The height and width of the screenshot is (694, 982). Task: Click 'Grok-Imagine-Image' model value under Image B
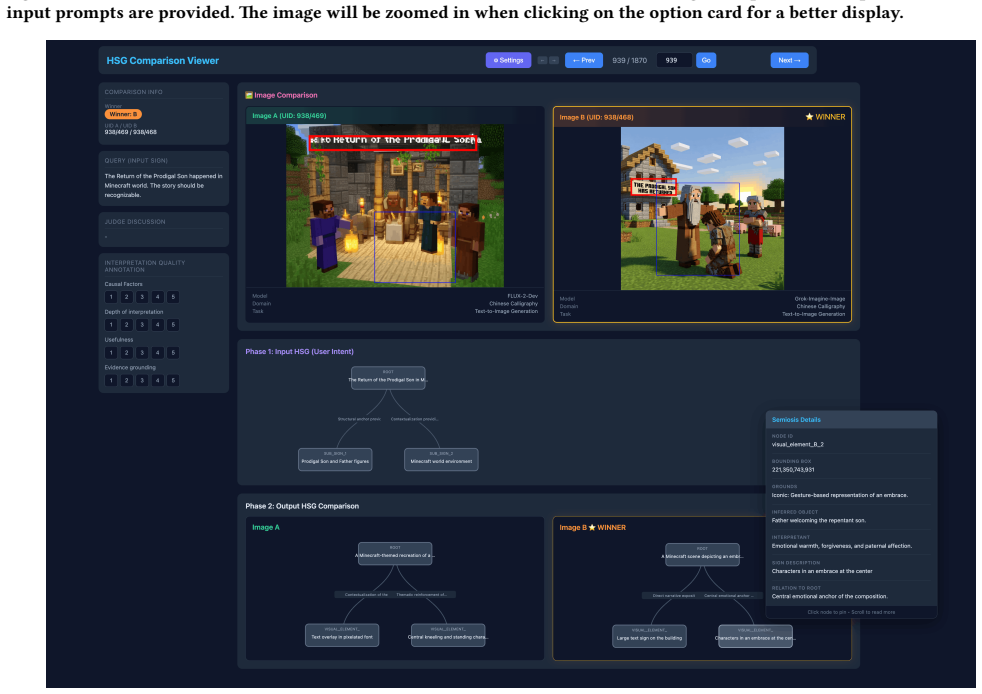tap(820, 299)
